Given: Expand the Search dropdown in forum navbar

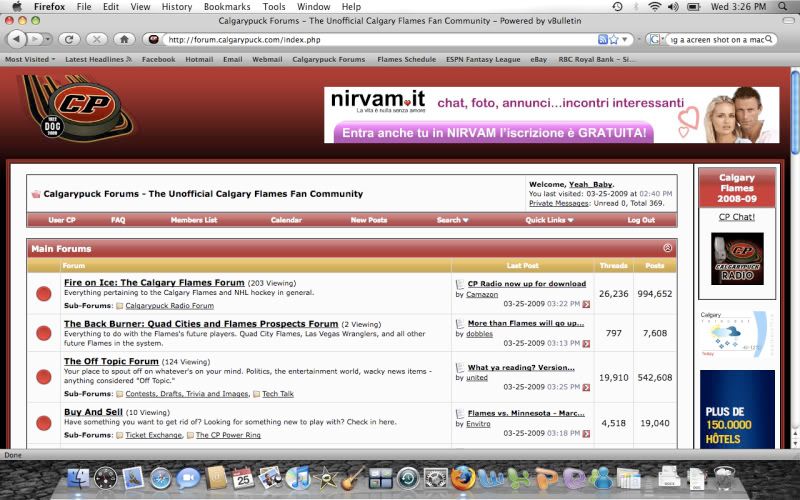Looking at the screenshot, I should pyautogui.click(x=453, y=220).
